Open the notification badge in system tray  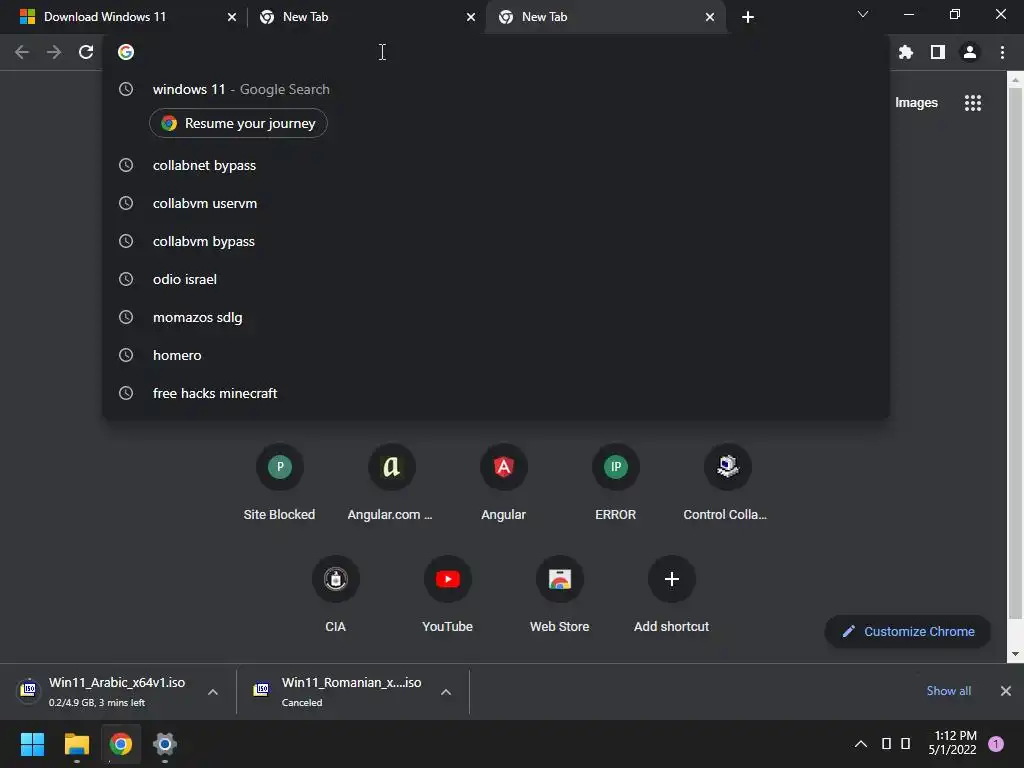click(996, 743)
